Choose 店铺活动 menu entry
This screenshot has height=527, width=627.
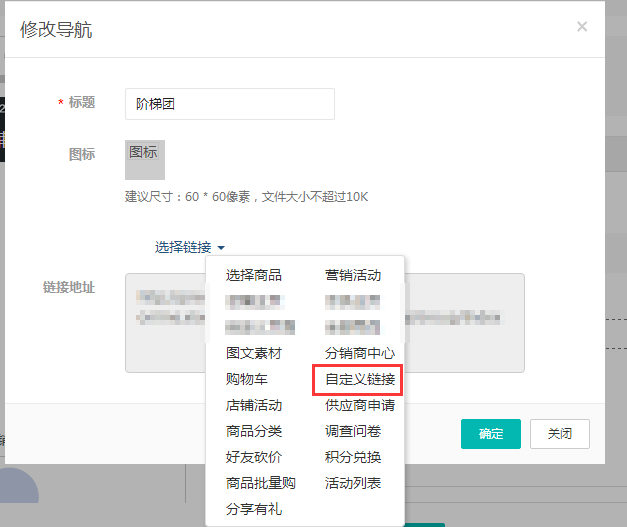pyautogui.click(x=254, y=405)
